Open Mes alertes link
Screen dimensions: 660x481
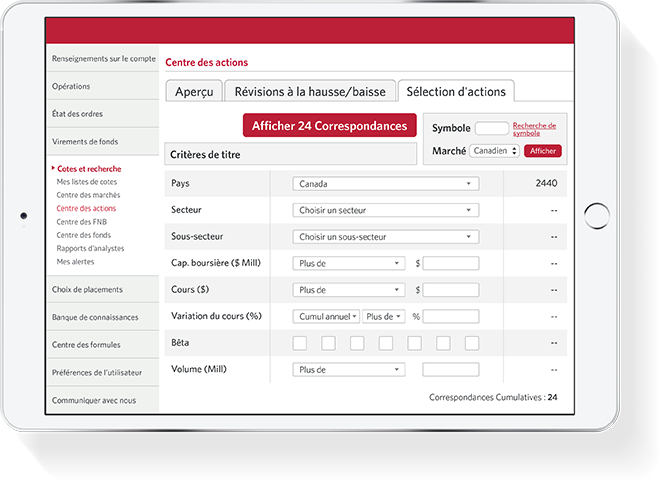click(75, 262)
